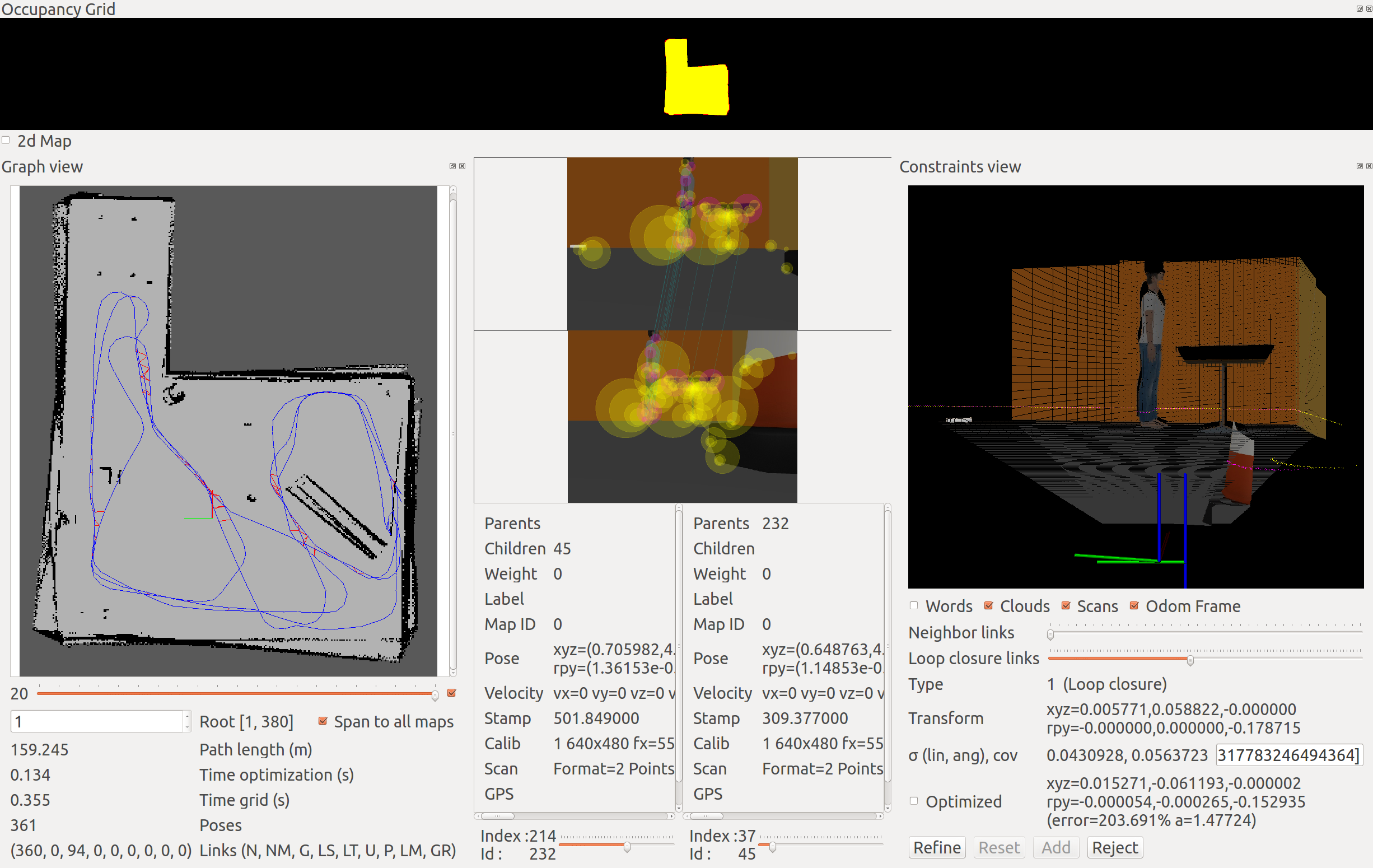
Task: Click the Refine button
Action: tap(937, 847)
